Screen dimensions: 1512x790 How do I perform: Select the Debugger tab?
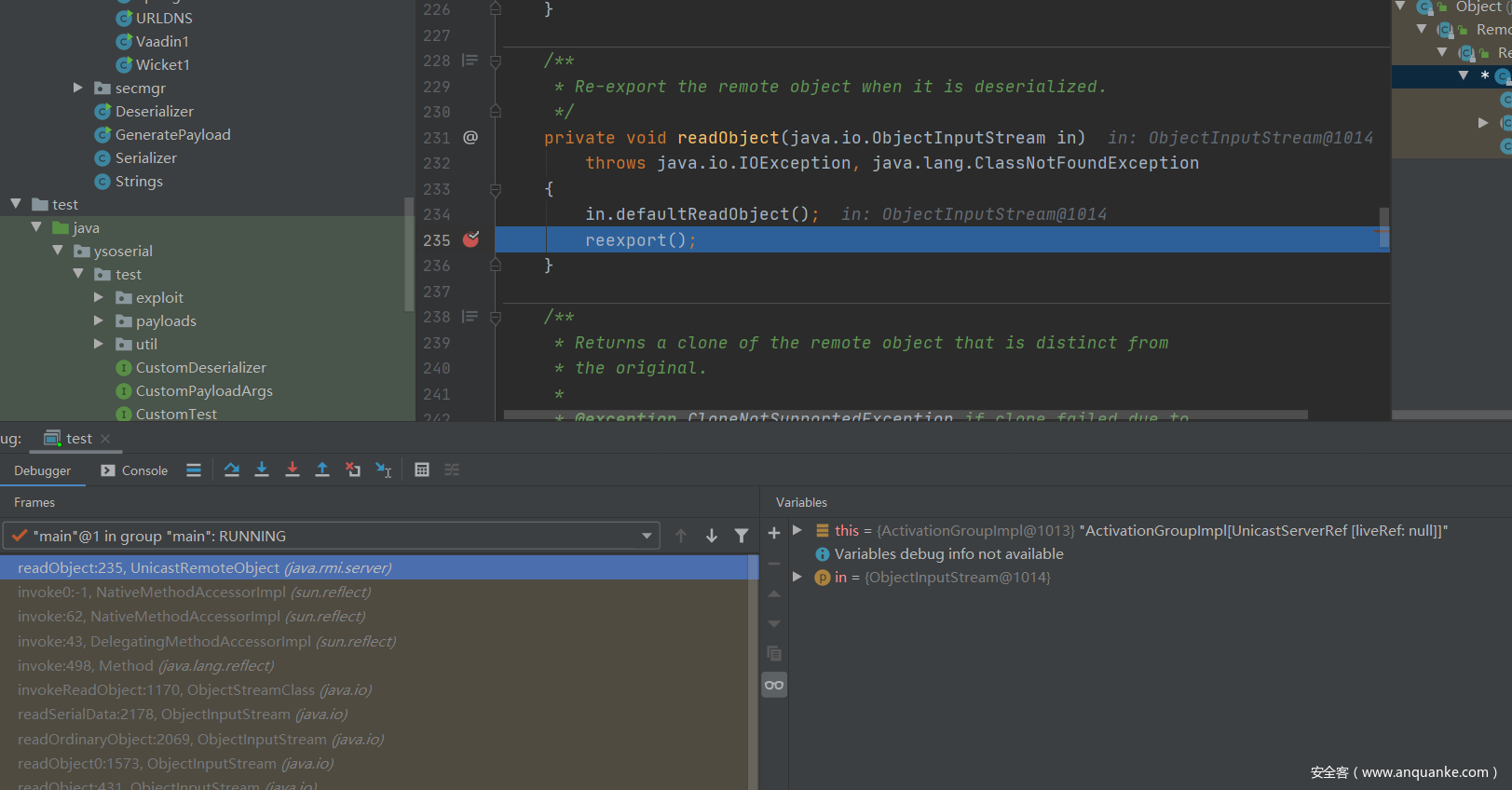(x=42, y=470)
